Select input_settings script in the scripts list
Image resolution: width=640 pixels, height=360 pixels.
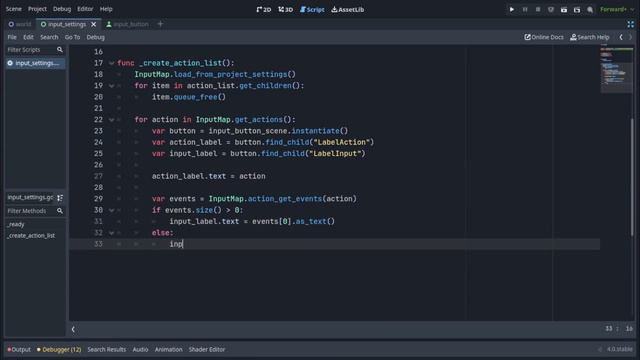[x=35, y=63]
